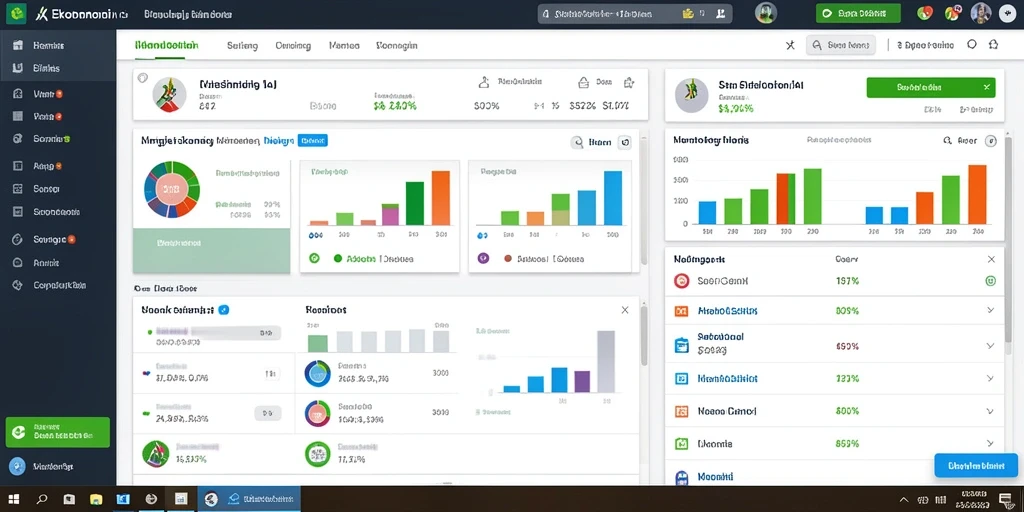Expand the third row chevron in the right list

[990, 345]
